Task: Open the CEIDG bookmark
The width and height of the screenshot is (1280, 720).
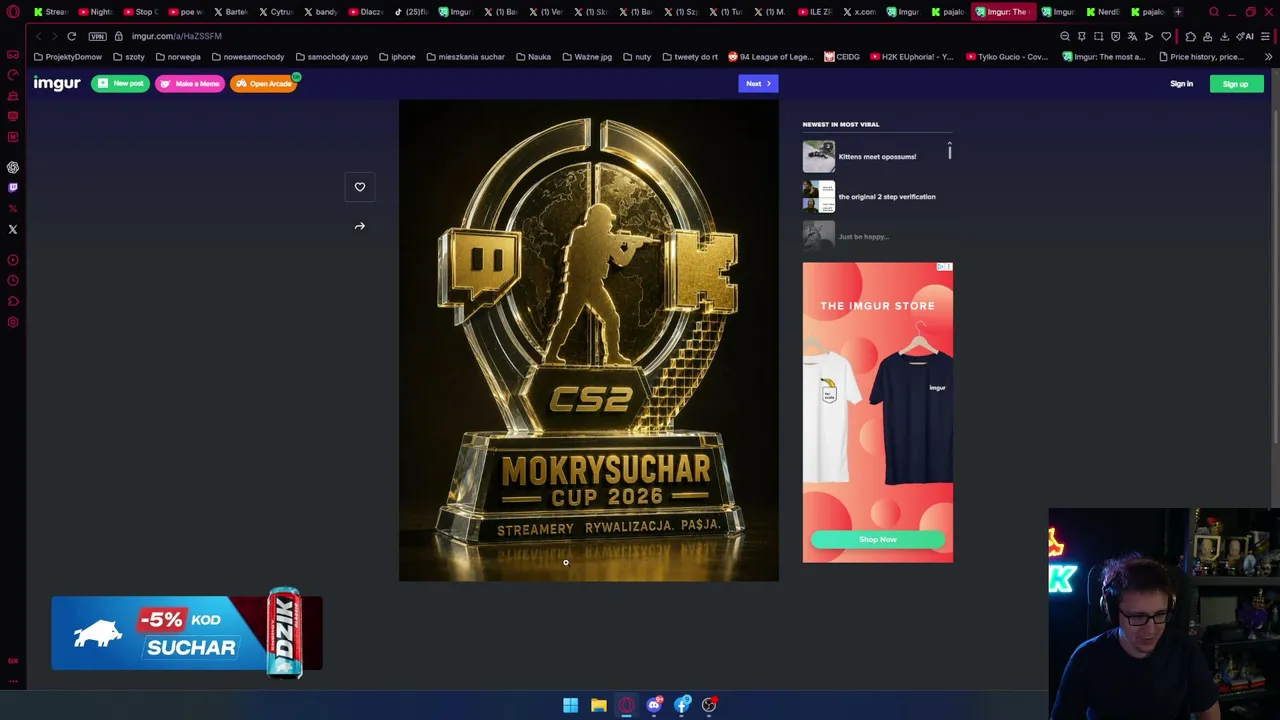Action: (x=842, y=57)
